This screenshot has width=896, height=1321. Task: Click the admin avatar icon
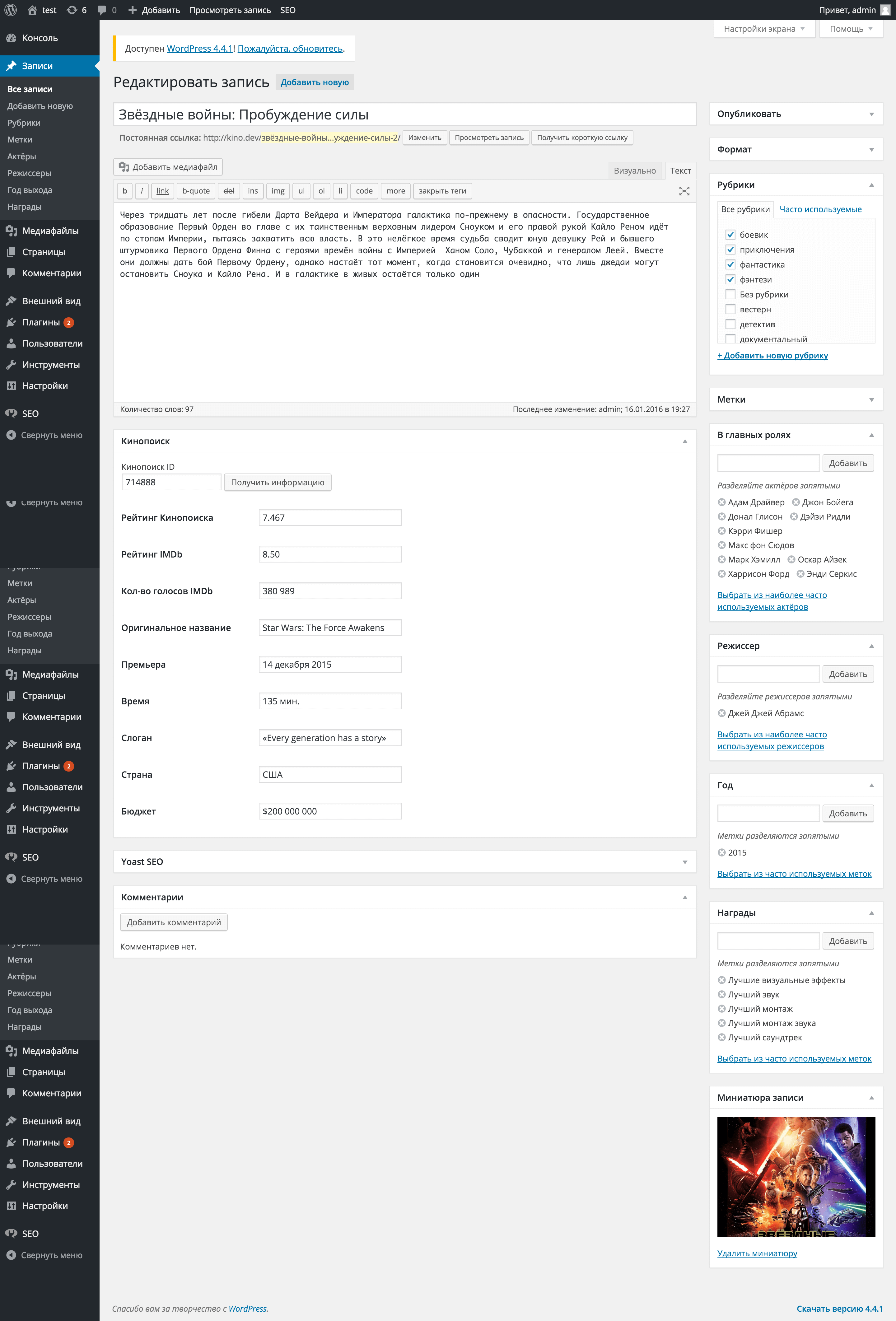[x=885, y=10]
